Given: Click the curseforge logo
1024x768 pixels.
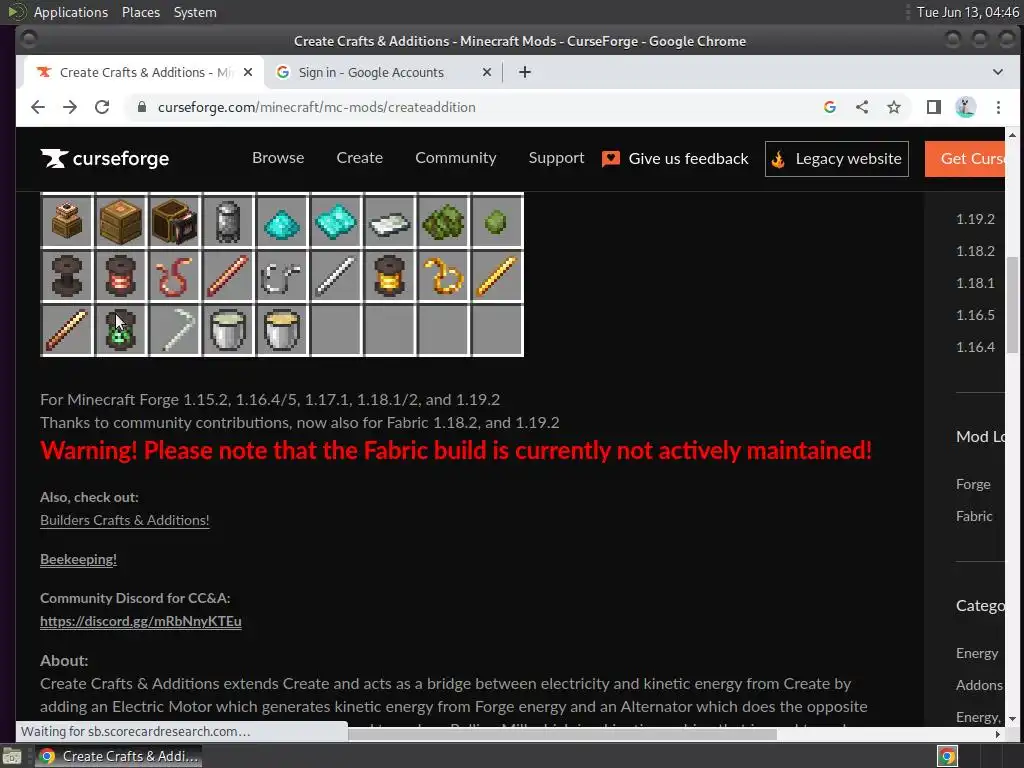Looking at the screenshot, I should pos(104,158).
